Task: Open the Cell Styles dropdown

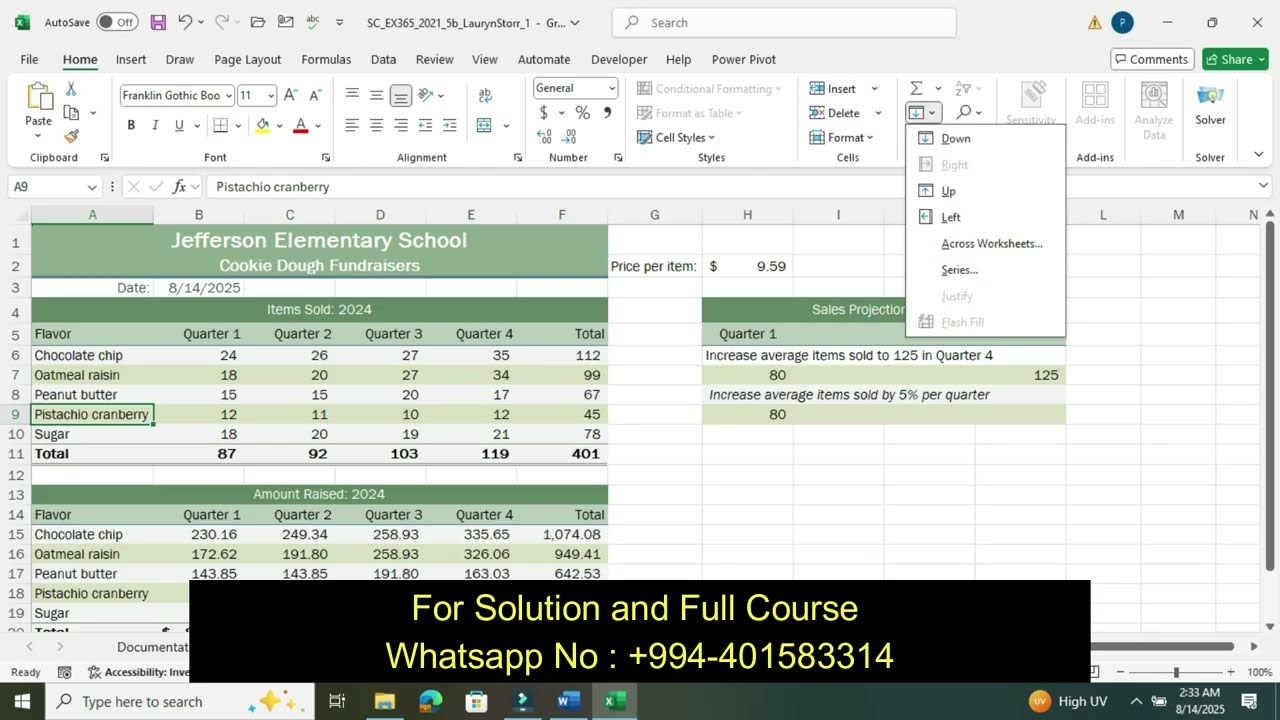Action: pos(677,138)
